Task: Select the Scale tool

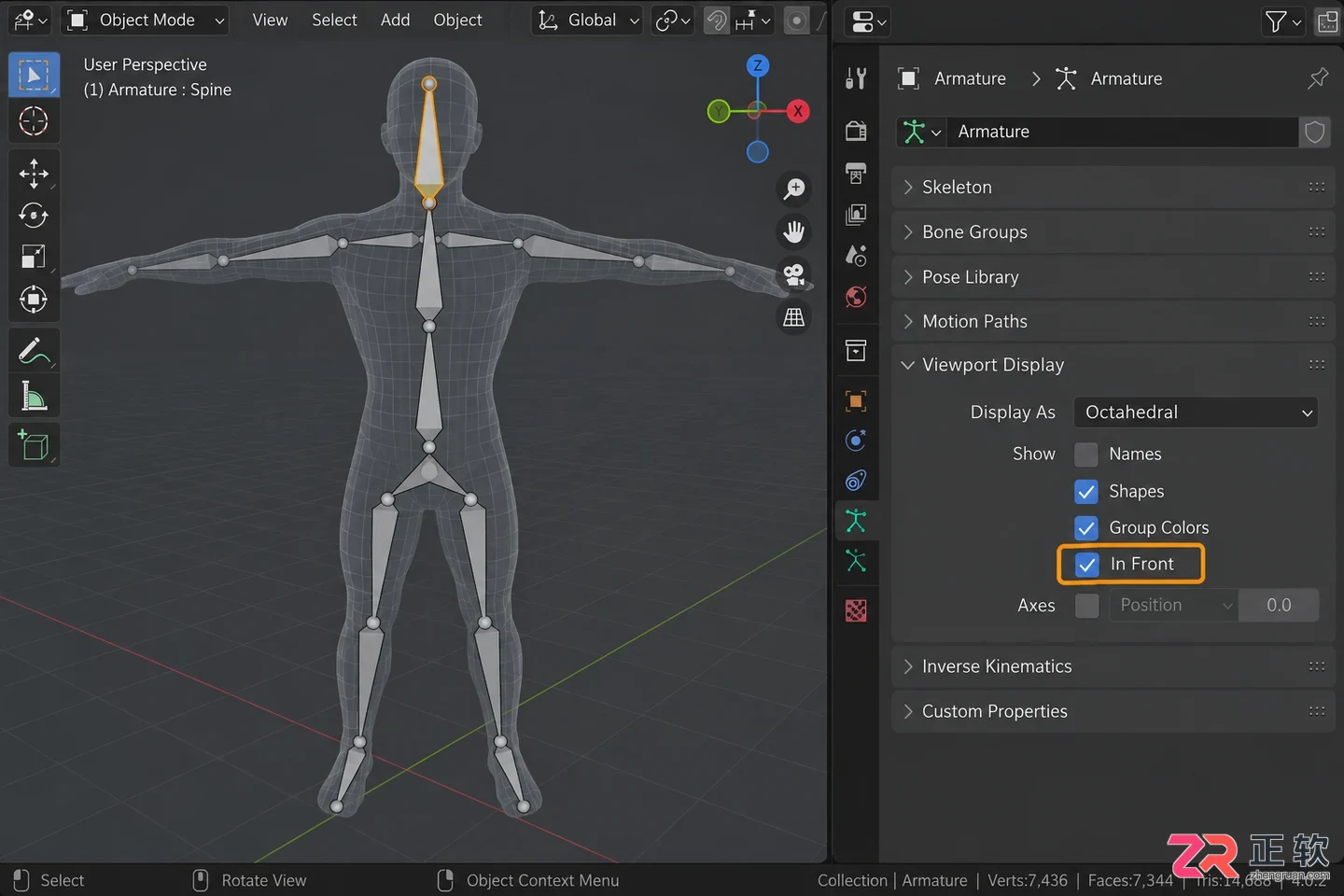Action: coord(34,257)
